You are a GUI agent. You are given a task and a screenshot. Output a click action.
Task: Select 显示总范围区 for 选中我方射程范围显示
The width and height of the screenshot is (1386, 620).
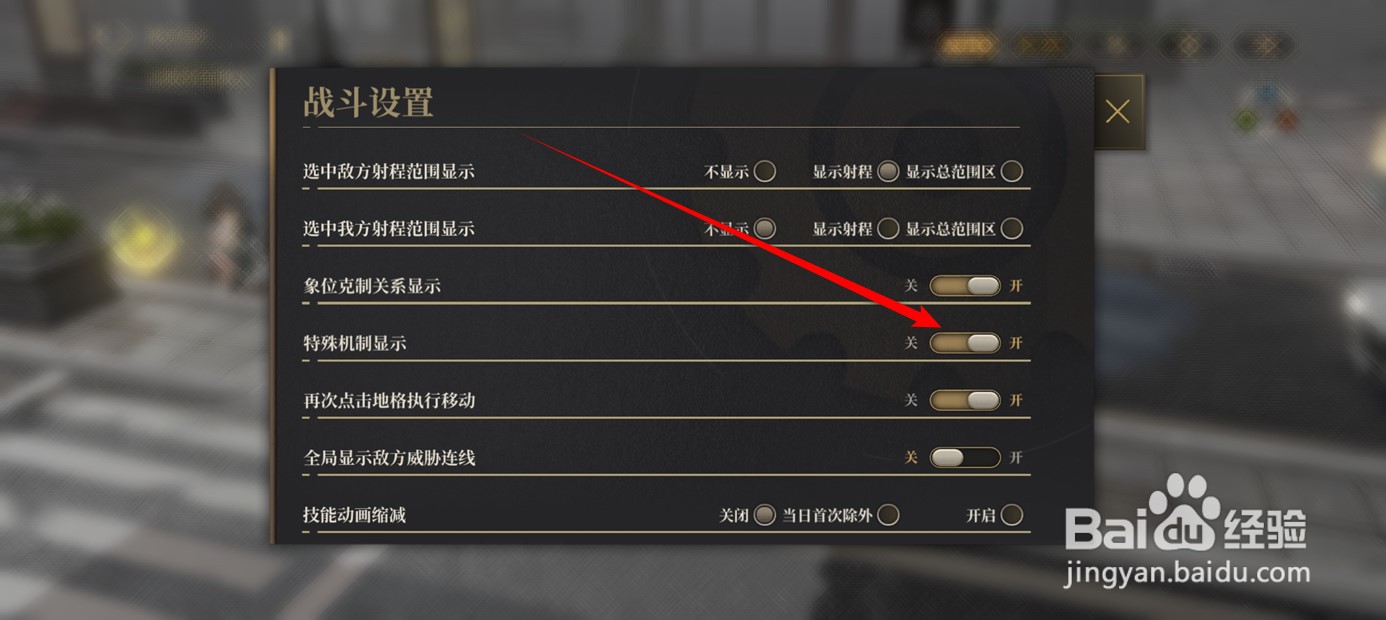pos(1012,229)
